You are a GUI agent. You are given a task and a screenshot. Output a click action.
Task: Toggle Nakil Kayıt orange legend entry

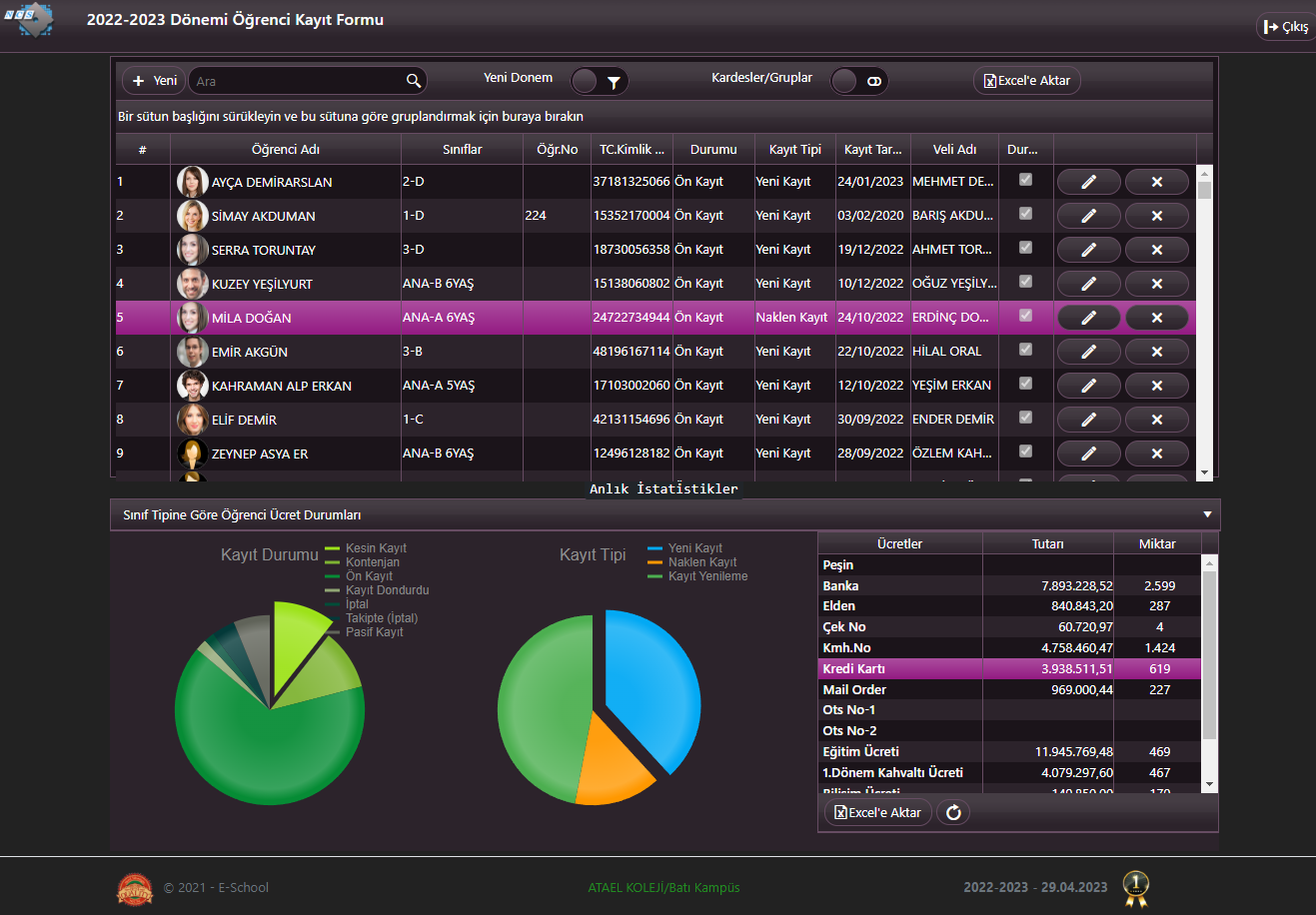pos(692,562)
